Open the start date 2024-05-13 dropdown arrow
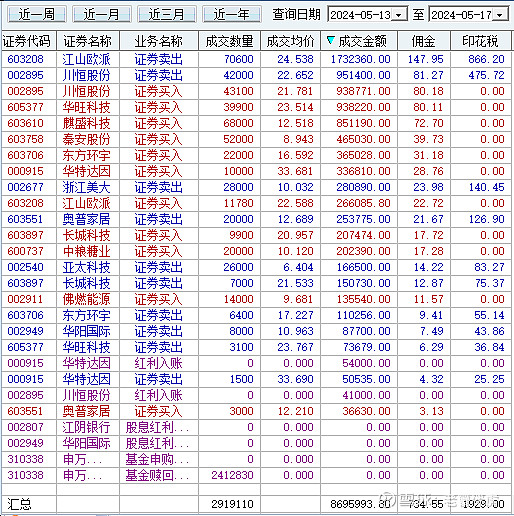Viewport: 514px width, 516px height. tap(399, 15)
